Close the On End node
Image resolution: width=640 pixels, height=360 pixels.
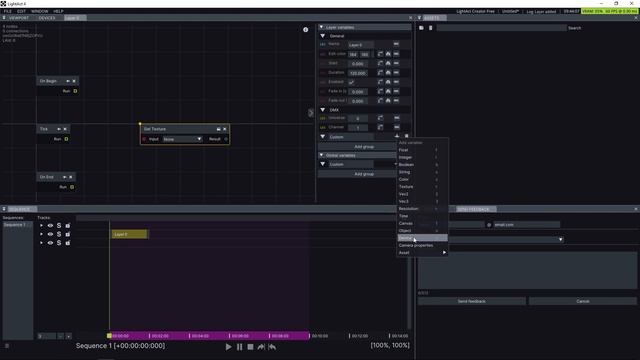point(71,177)
